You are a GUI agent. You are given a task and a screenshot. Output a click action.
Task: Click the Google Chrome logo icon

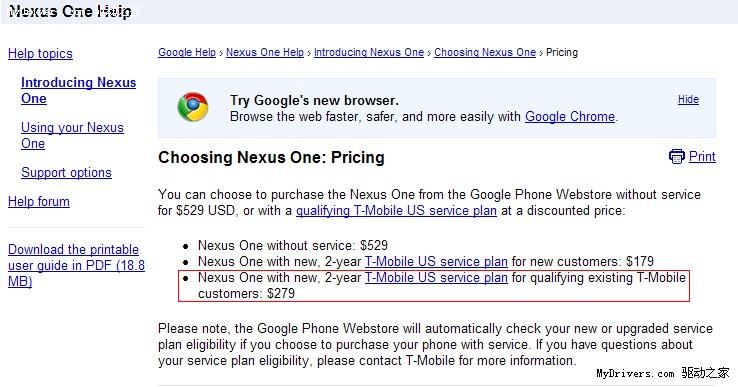pyautogui.click(x=193, y=107)
